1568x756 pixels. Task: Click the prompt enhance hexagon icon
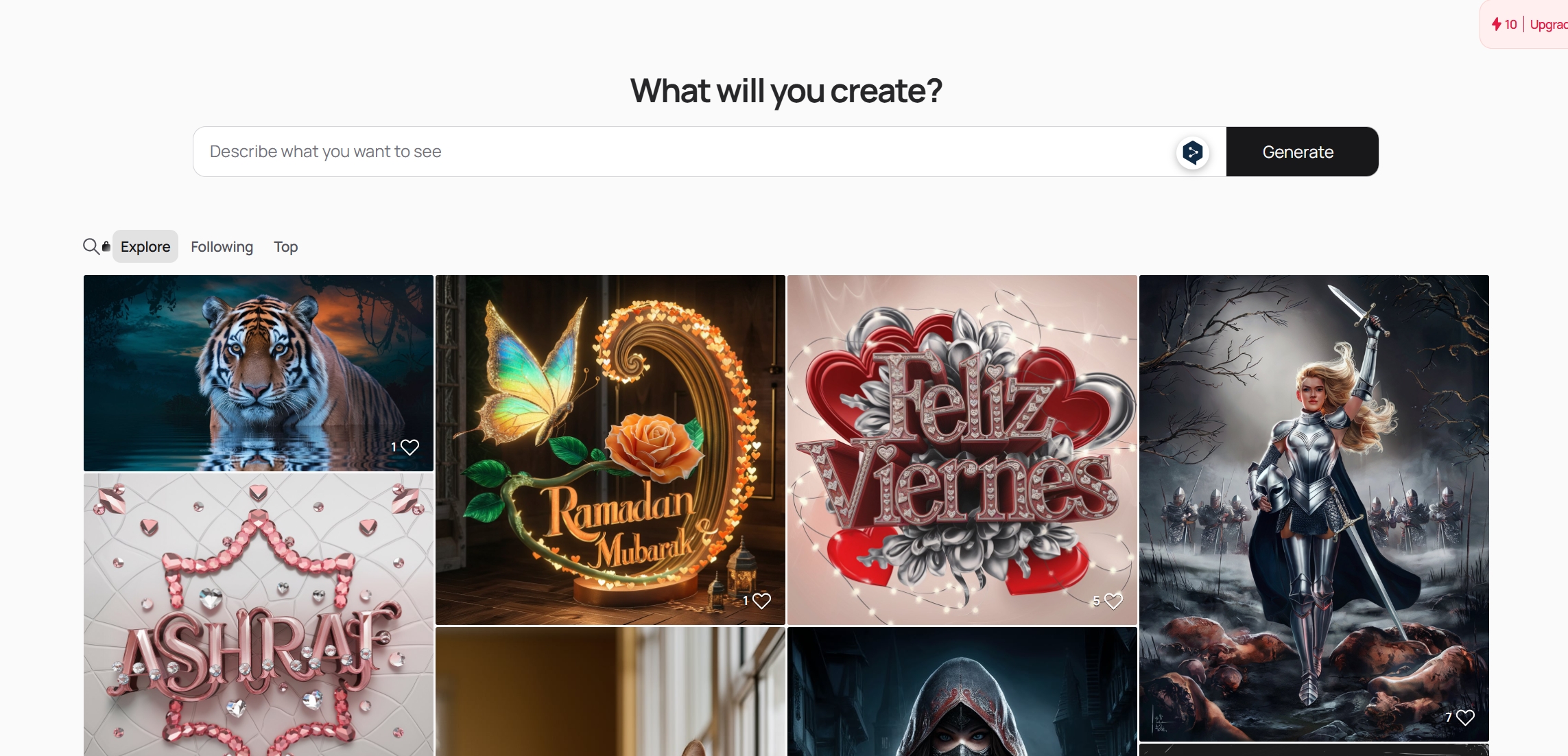pyautogui.click(x=1193, y=152)
